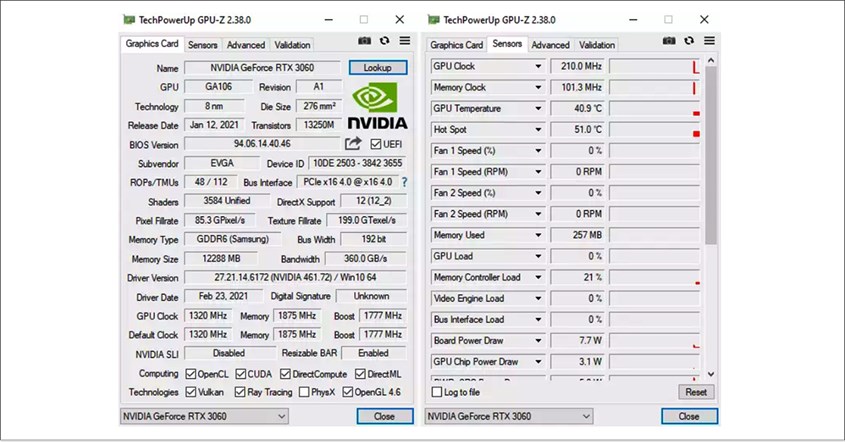Click the Memory Size 12288 MB field

tap(221, 259)
